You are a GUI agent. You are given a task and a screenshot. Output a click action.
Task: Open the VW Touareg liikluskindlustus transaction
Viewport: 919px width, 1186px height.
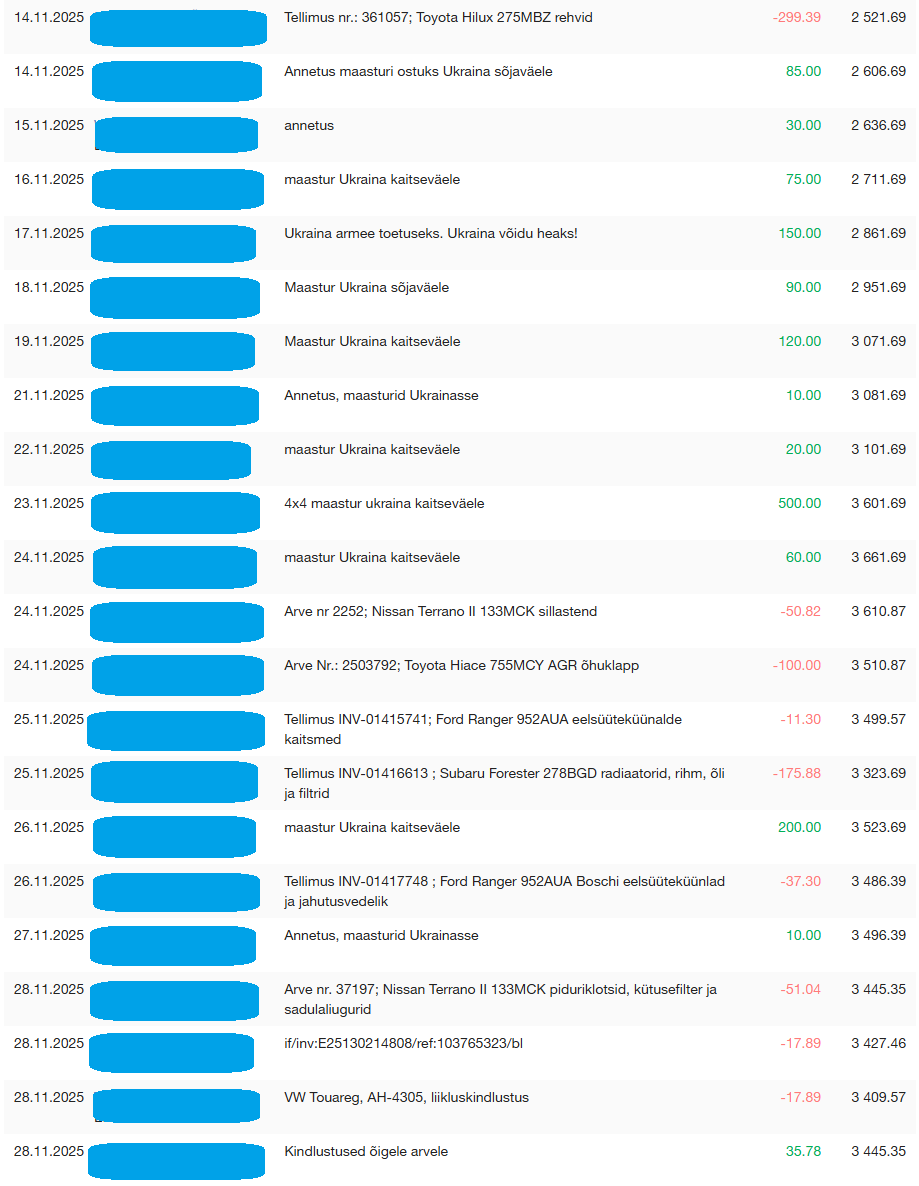pos(406,1098)
